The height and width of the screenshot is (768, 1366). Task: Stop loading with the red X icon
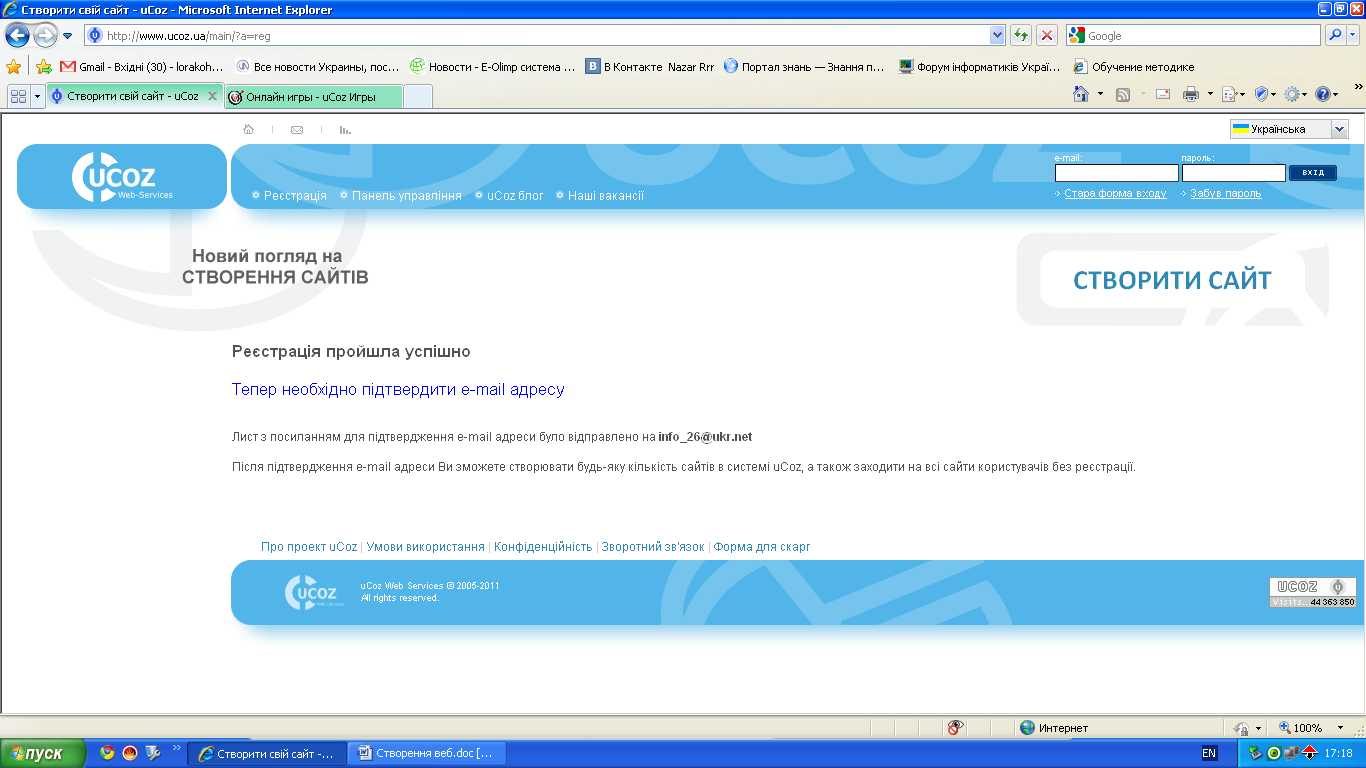1047,35
